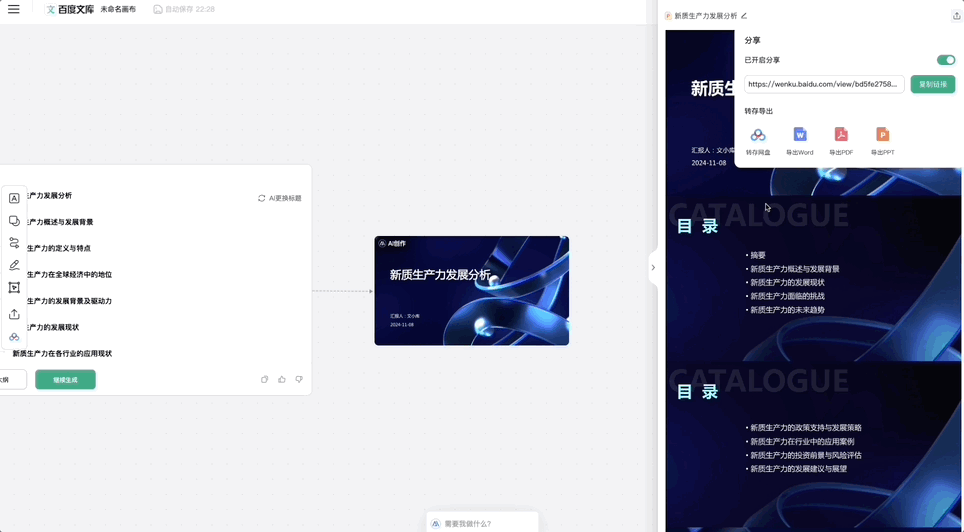Open the hamburger menu at top left

tap(14, 9)
